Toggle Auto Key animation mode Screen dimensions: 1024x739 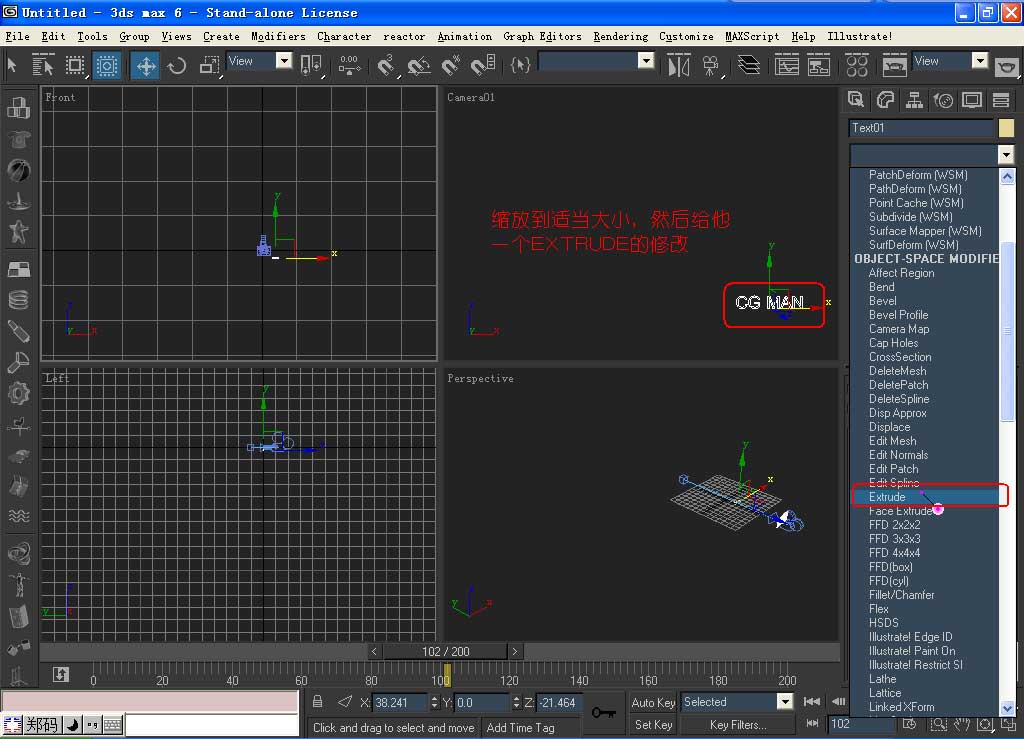(x=652, y=702)
